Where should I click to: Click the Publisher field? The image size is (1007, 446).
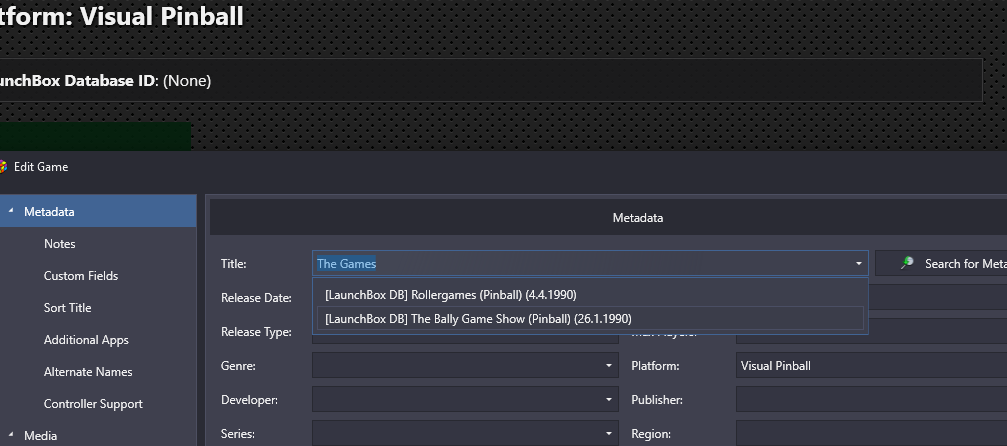pos(871,400)
